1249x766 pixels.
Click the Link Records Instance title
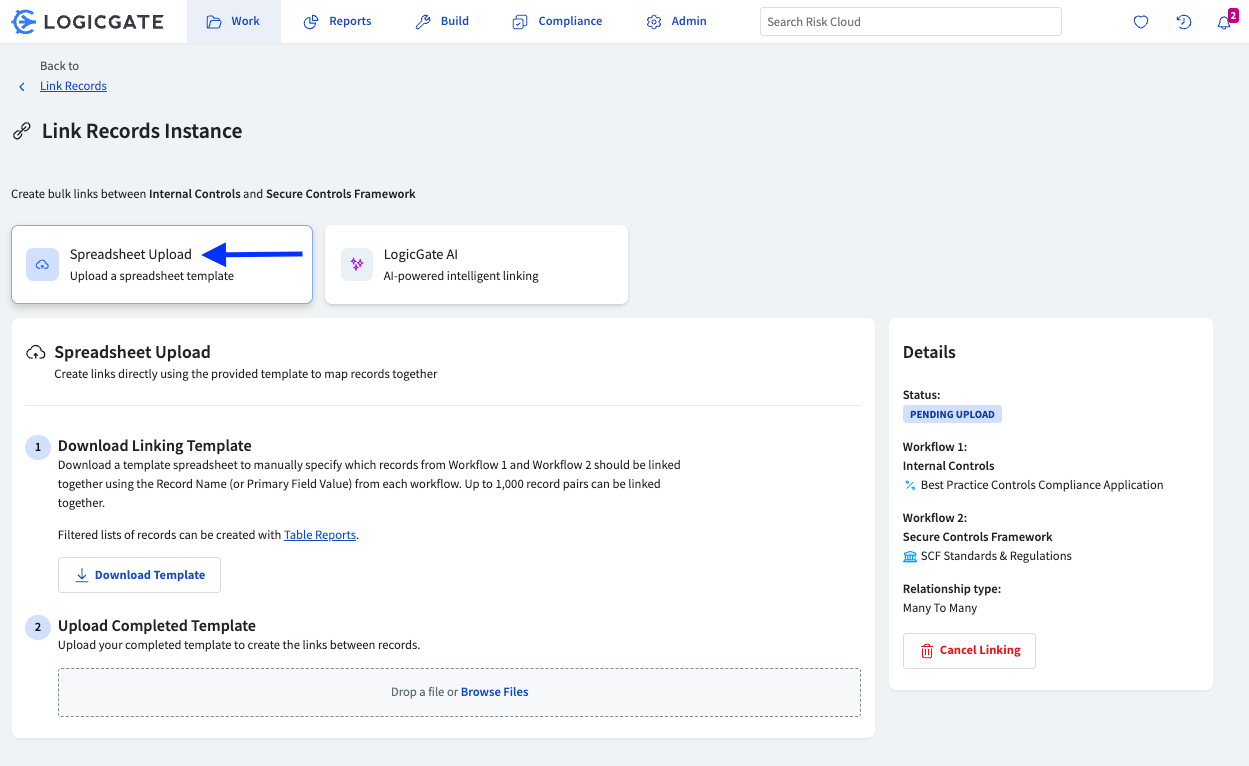pyautogui.click(x=142, y=131)
